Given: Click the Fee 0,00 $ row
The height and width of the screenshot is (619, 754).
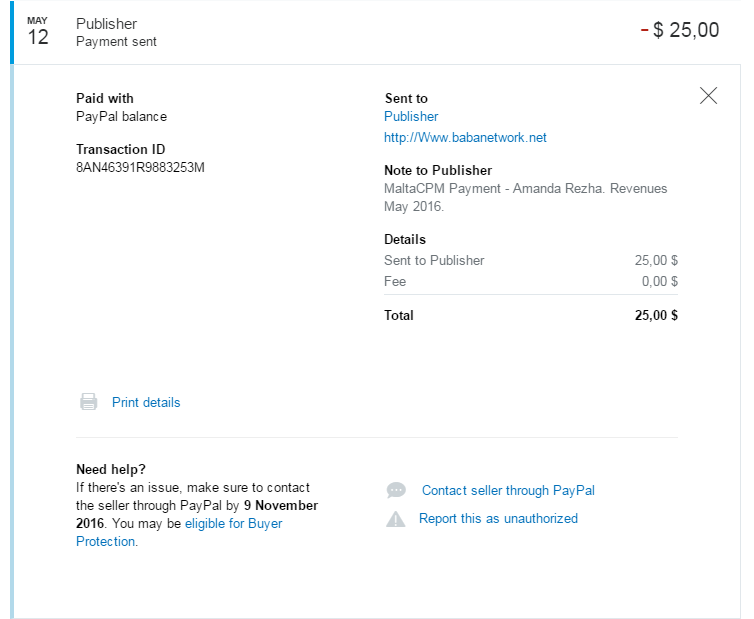Looking at the screenshot, I should 531,281.
